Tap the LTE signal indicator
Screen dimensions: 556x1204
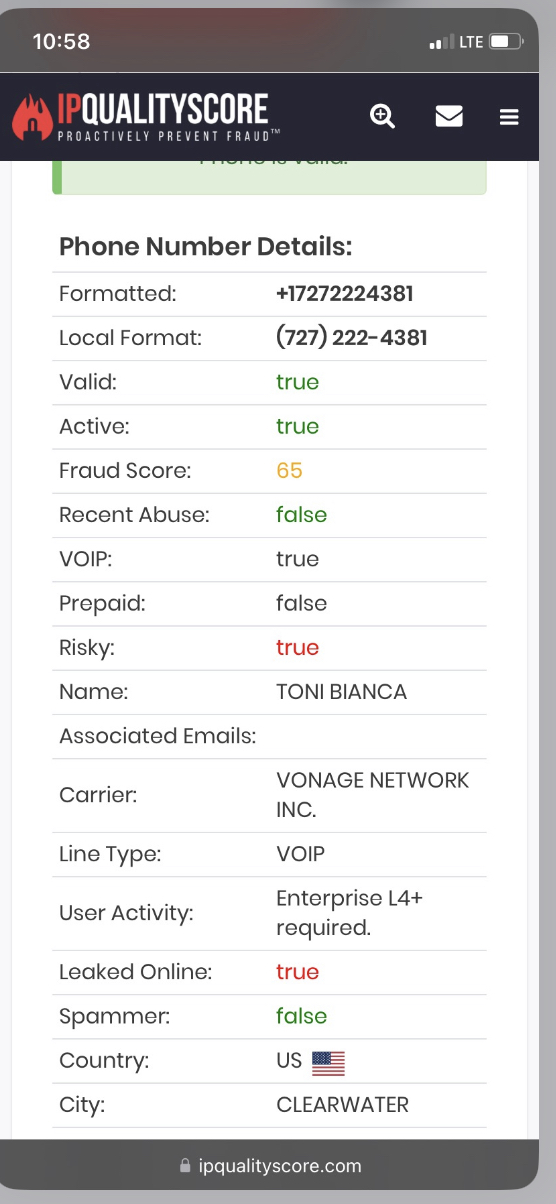[x=471, y=42]
